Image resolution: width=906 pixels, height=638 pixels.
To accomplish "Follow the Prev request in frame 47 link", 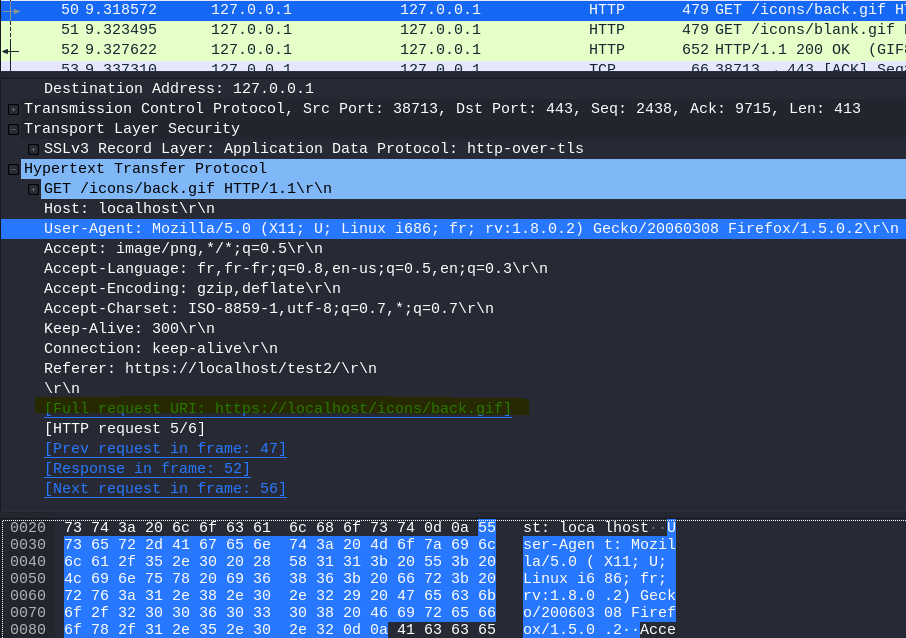I will pyautogui.click(x=165, y=448).
